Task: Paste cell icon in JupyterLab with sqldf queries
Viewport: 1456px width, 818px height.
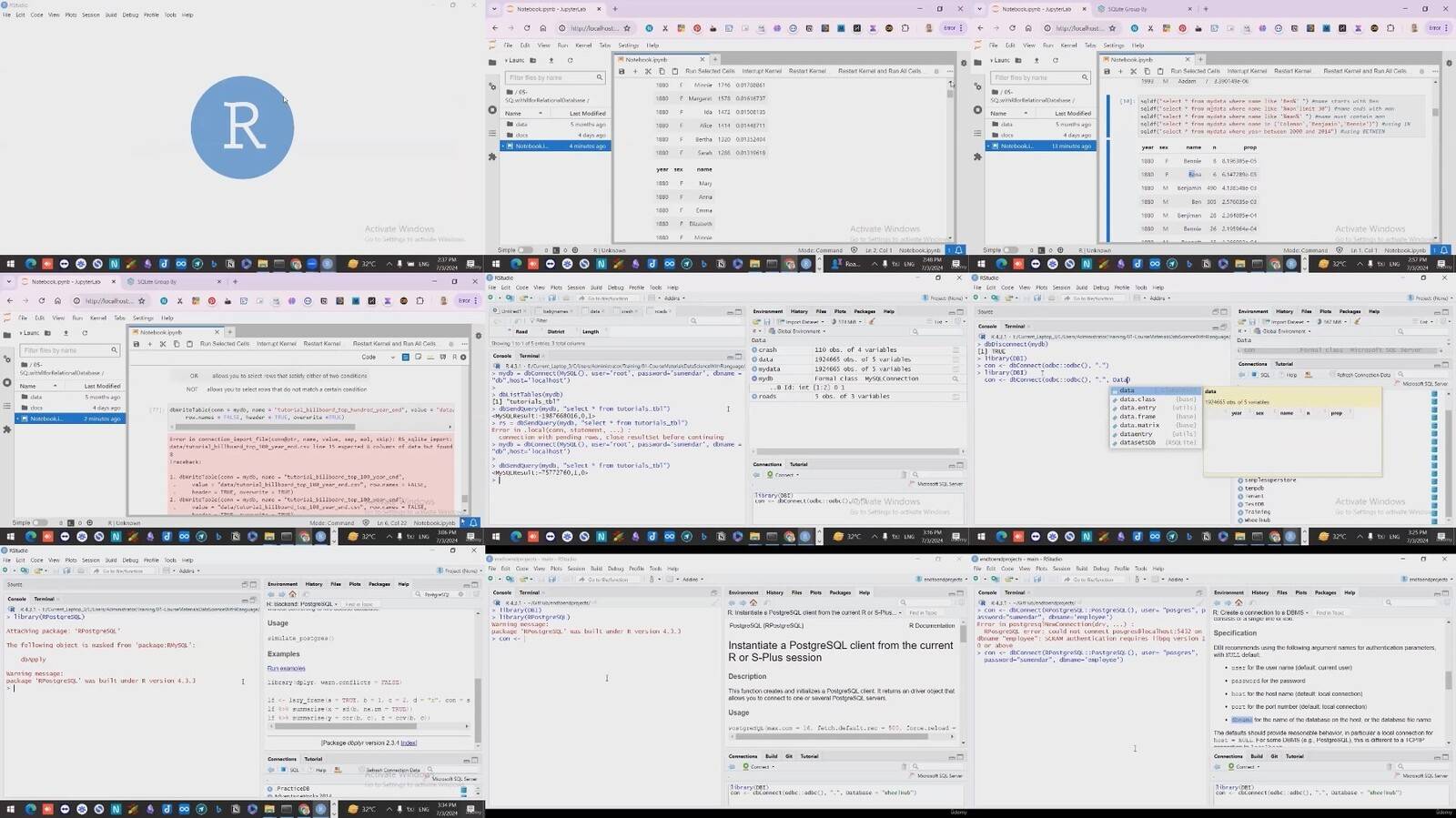Action: tap(1159, 71)
